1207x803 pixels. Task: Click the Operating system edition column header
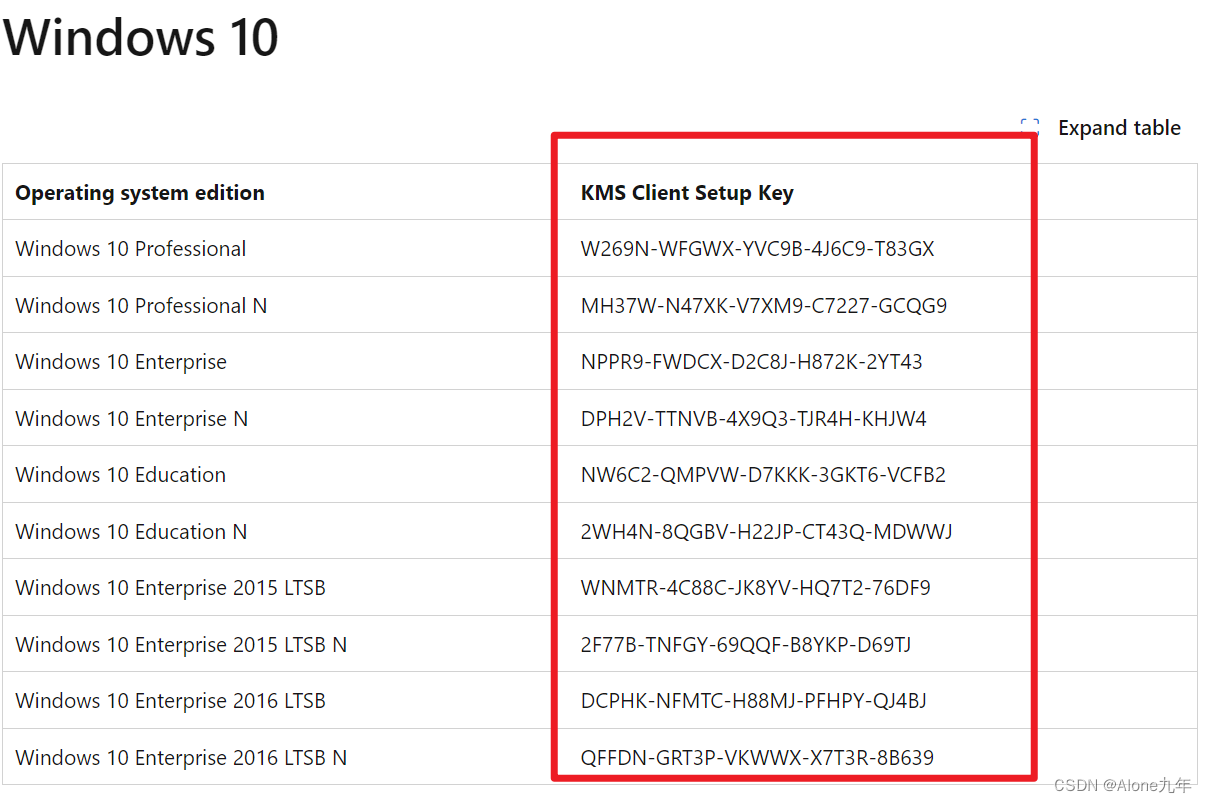pyautogui.click(x=140, y=193)
